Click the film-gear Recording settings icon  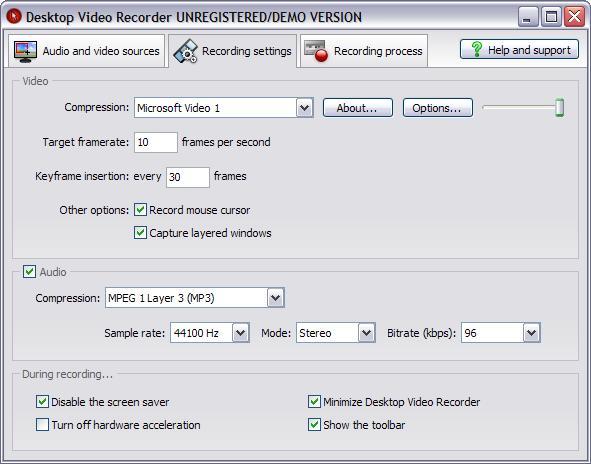pyautogui.click(x=185, y=51)
